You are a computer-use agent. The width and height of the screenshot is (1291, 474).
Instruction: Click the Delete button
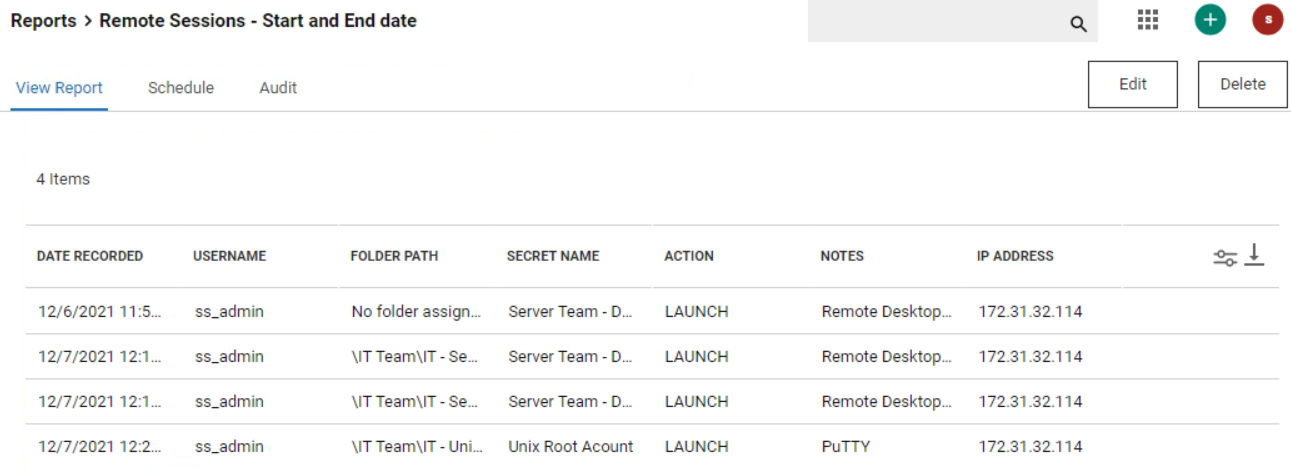click(1243, 84)
